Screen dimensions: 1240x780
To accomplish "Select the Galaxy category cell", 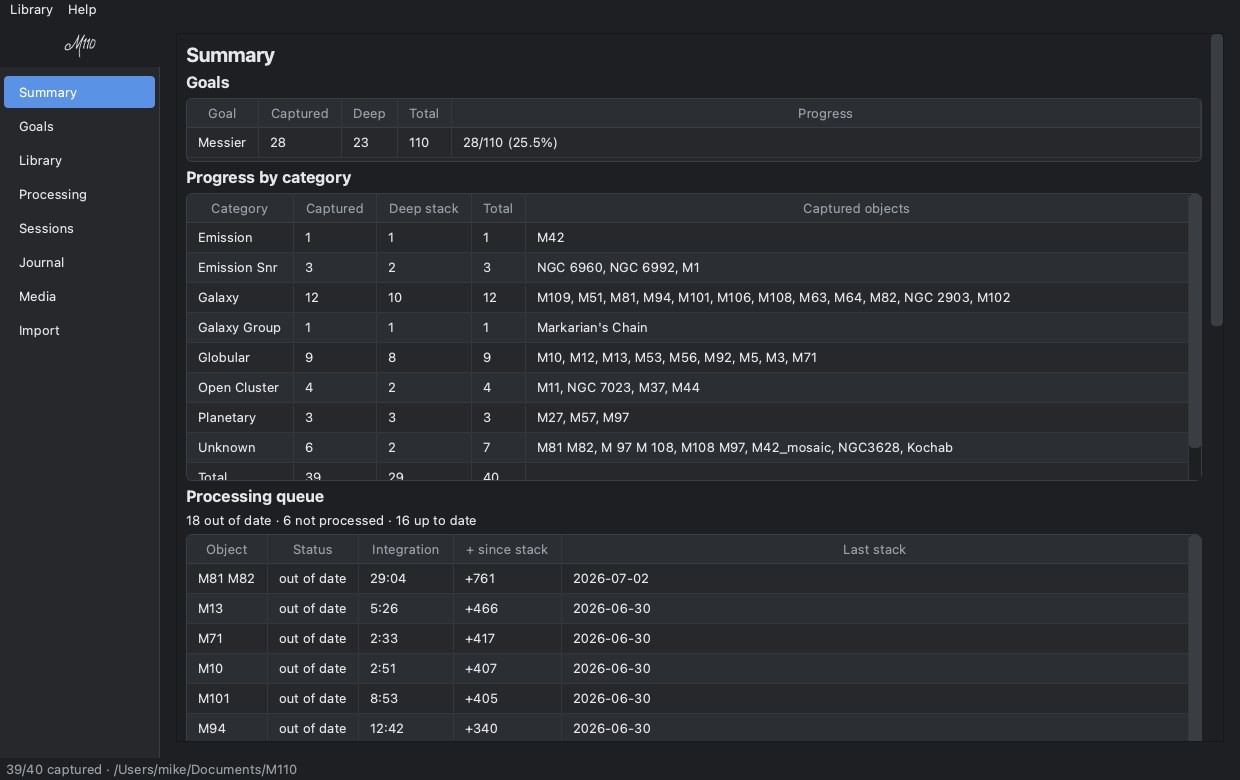I will tap(239, 297).
